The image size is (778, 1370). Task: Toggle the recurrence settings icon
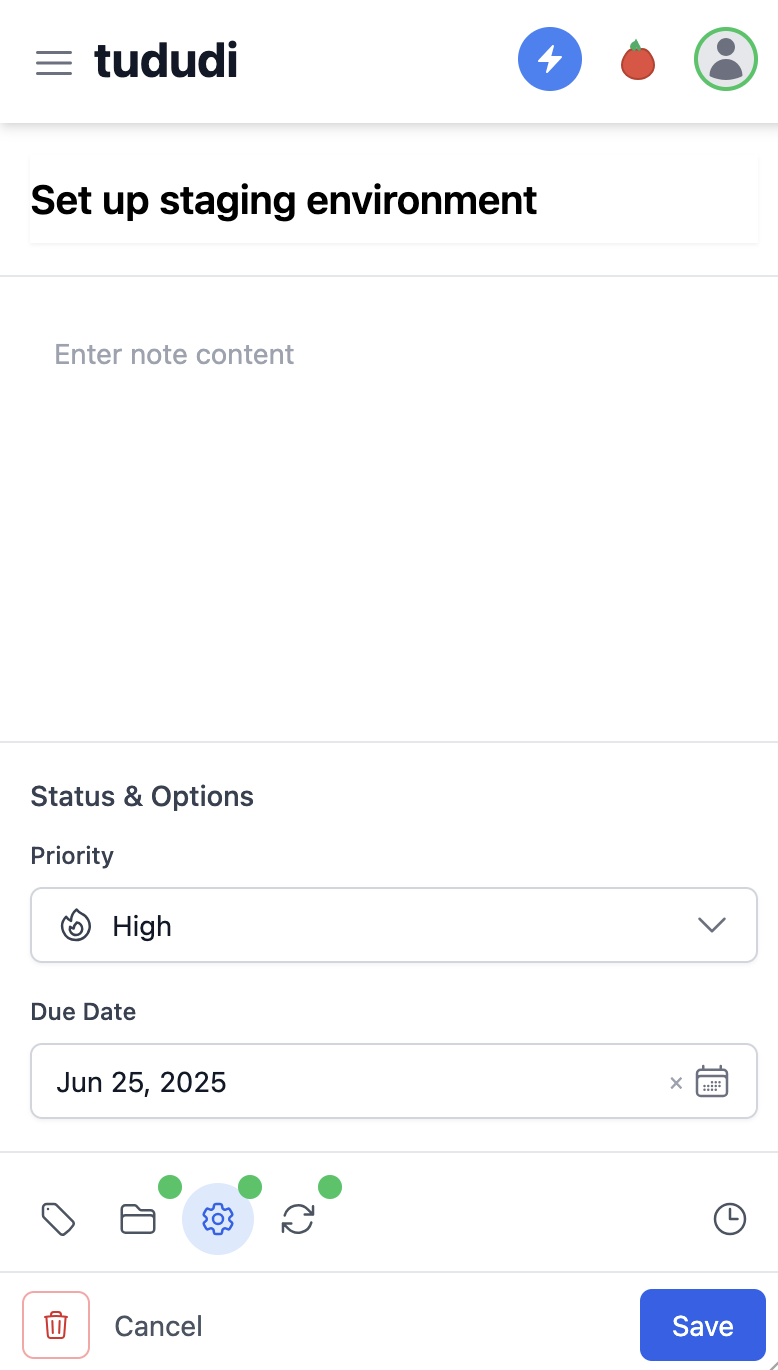297,1219
